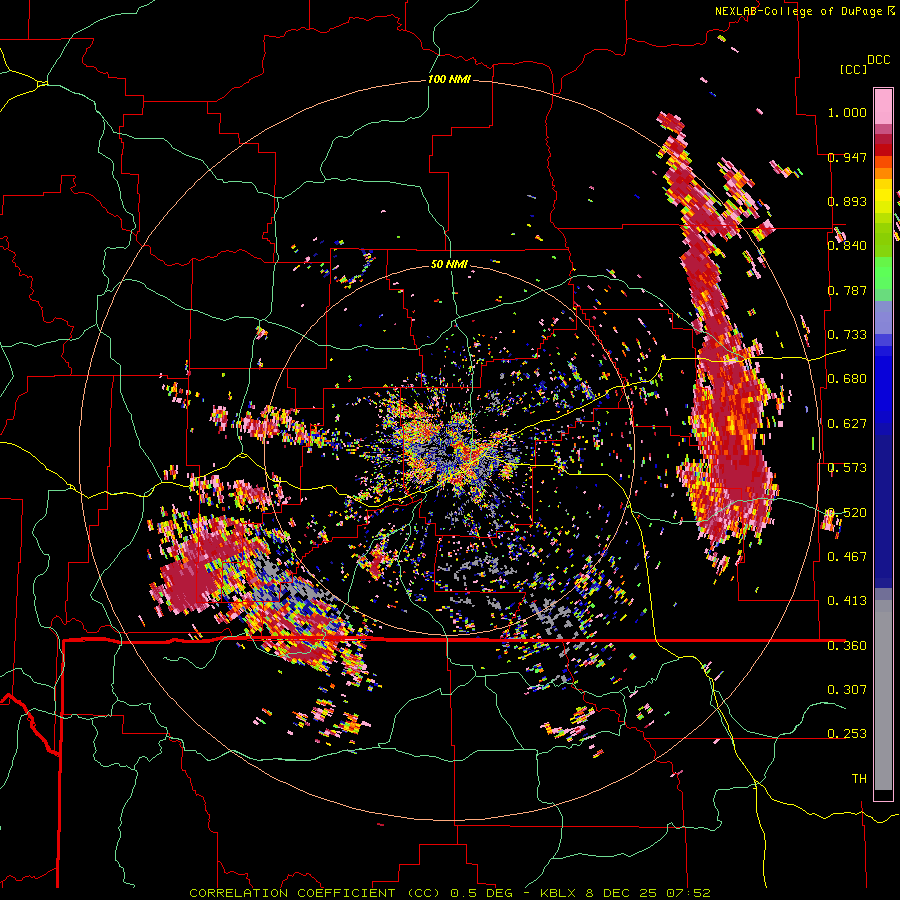Click the 50 NMI range ring label
This screenshot has height=900, width=900.
(x=449, y=265)
